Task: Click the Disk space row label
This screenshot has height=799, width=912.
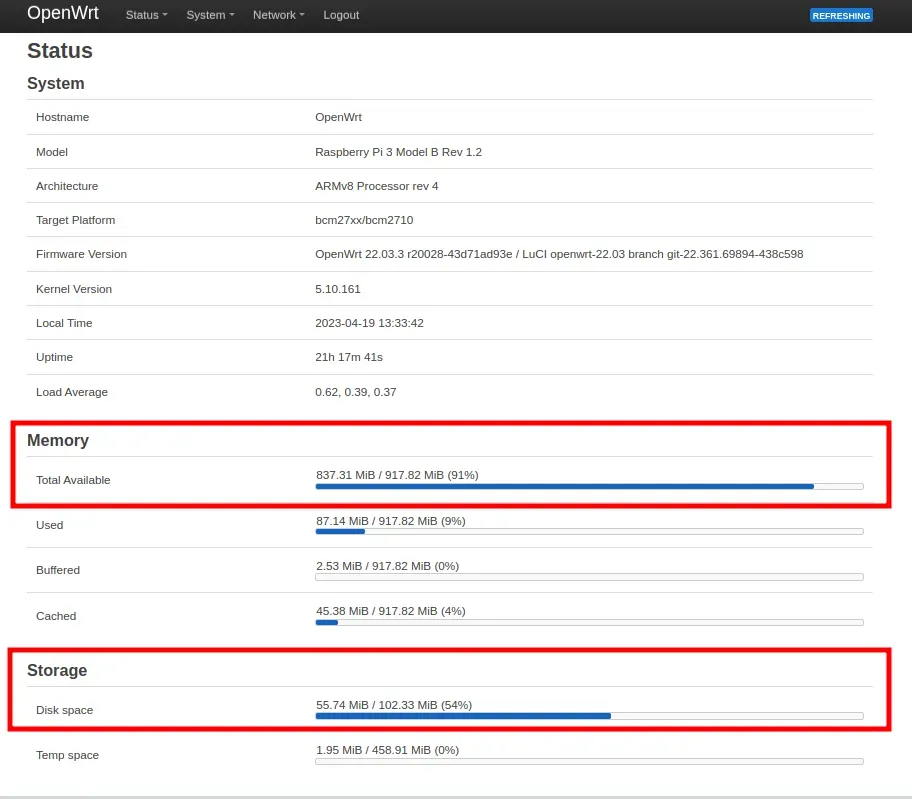Action: (65, 710)
